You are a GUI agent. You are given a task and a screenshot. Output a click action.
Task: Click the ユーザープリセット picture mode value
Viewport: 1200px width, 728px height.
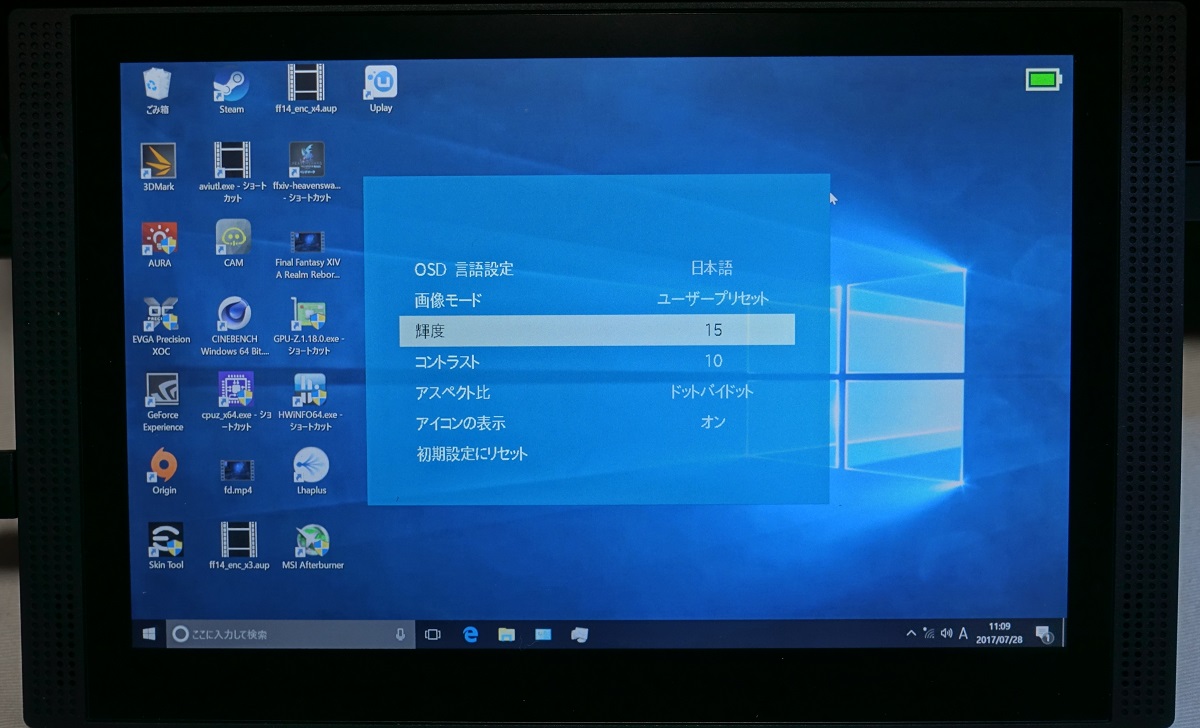(713, 299)
